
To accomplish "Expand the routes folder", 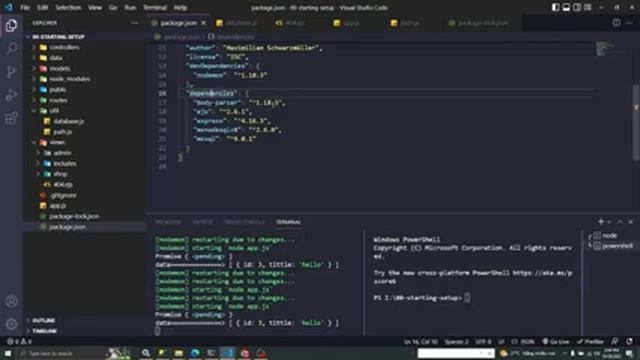I will pos(58,100).
